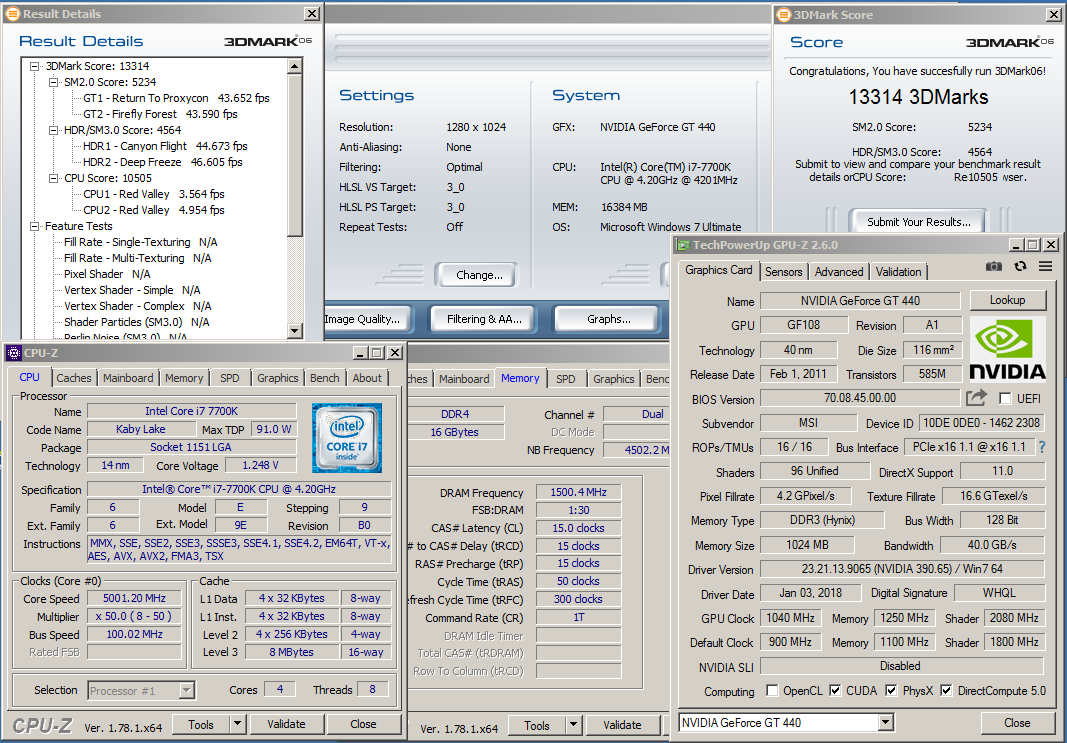Click the Intel Core i7 badge in CPU-Z
Screen dimensions: 1067x743
(347, 438)
